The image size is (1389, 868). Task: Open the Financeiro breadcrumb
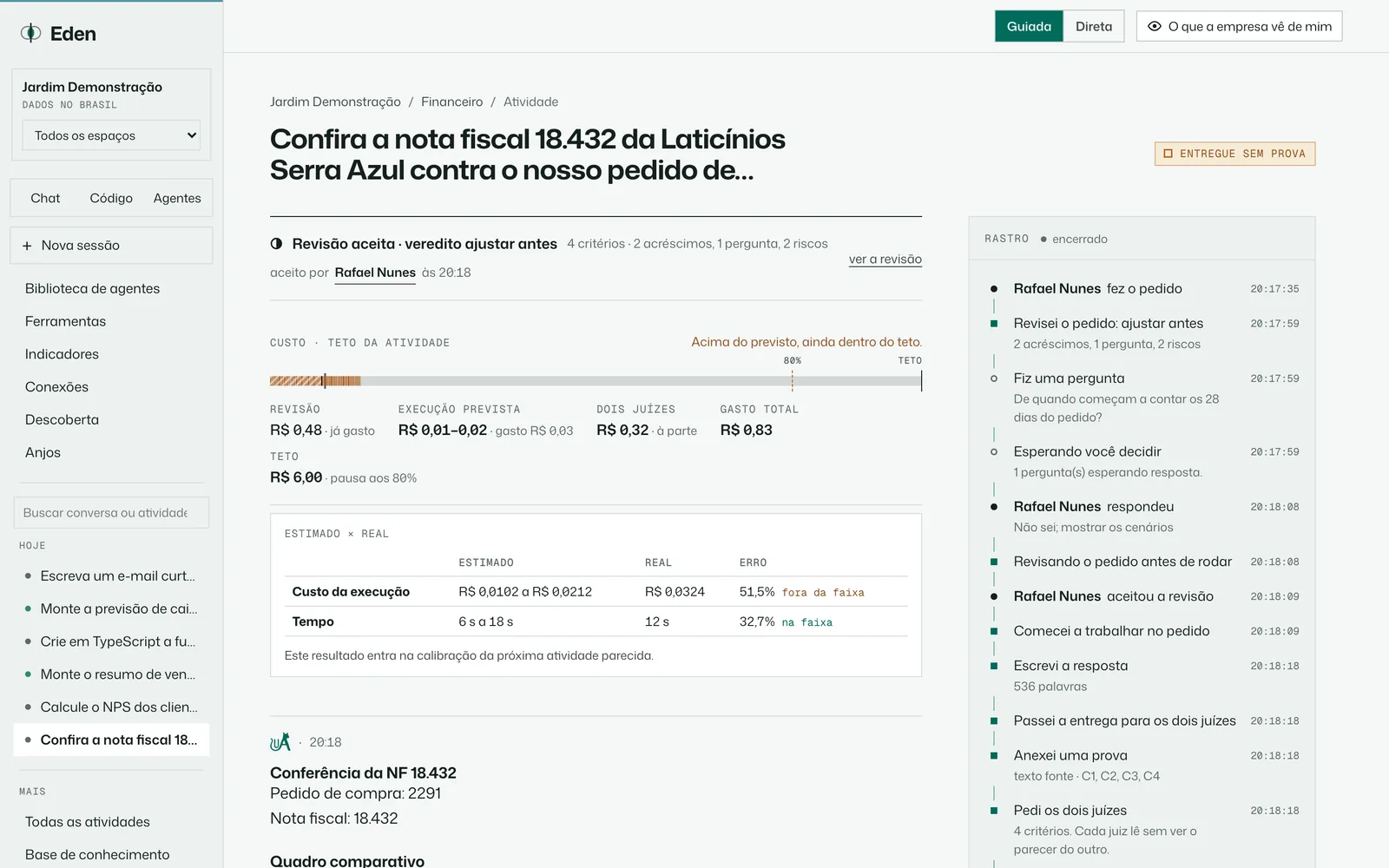tap(451, 102)
